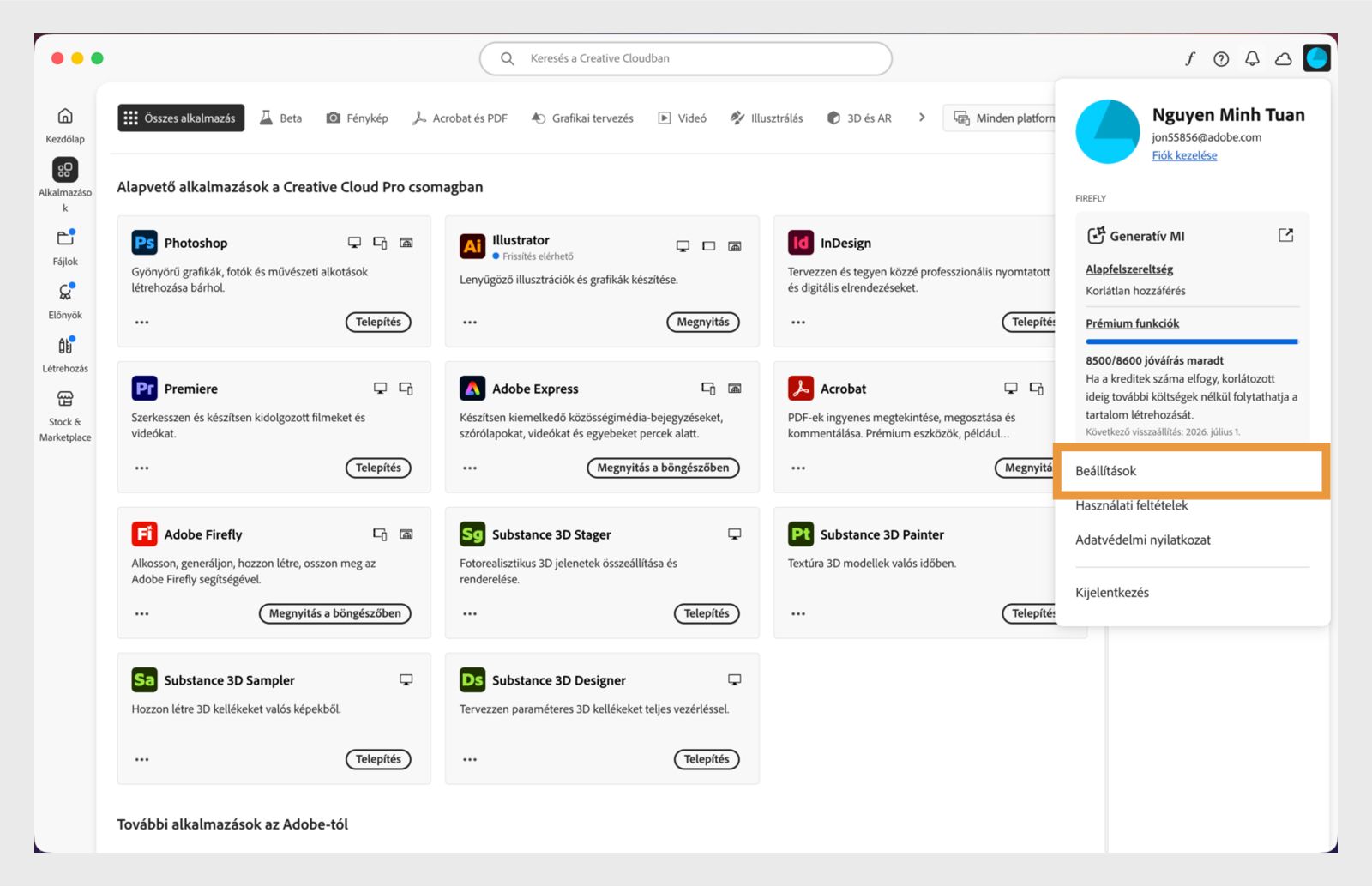Viewport: 1372px width, 887px height.
Task: Open Adatvédelmi nyilatkozat in profile menu
Action: (x=1143, y=540)
